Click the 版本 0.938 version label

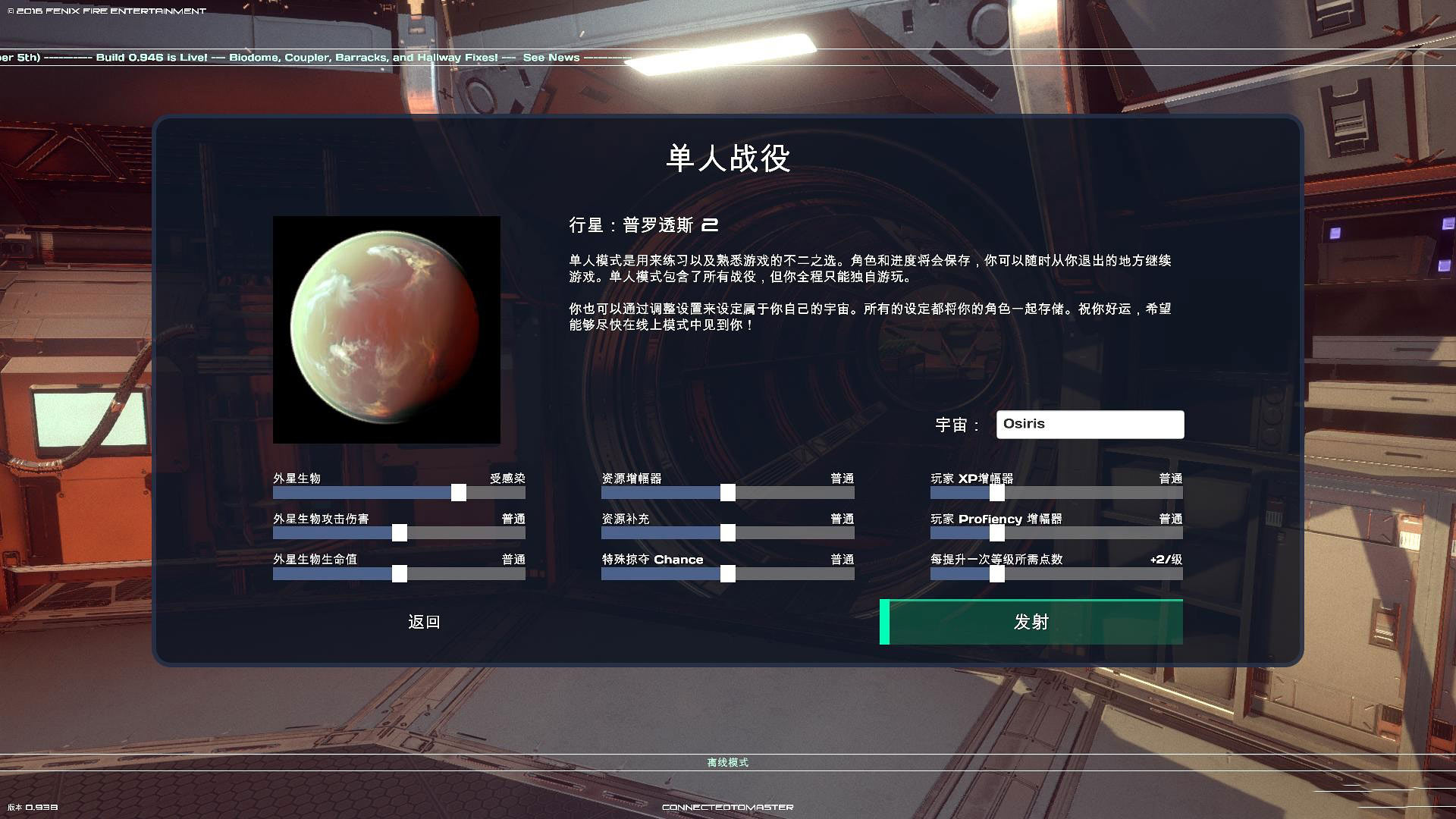(x=33, y=808)
